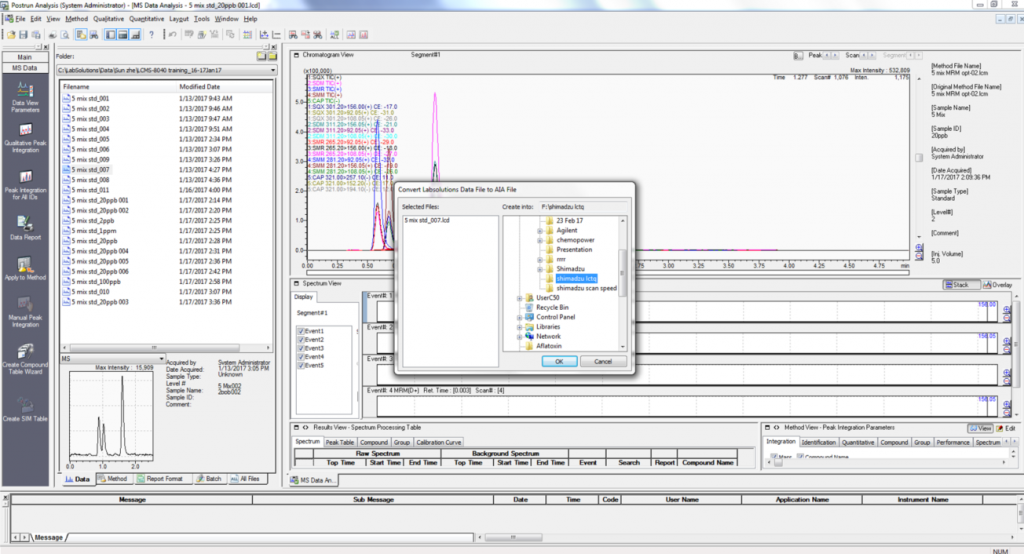Open the Data Report tool
The width and height of the screenshot is (1024, 554).
click(25, 222)
